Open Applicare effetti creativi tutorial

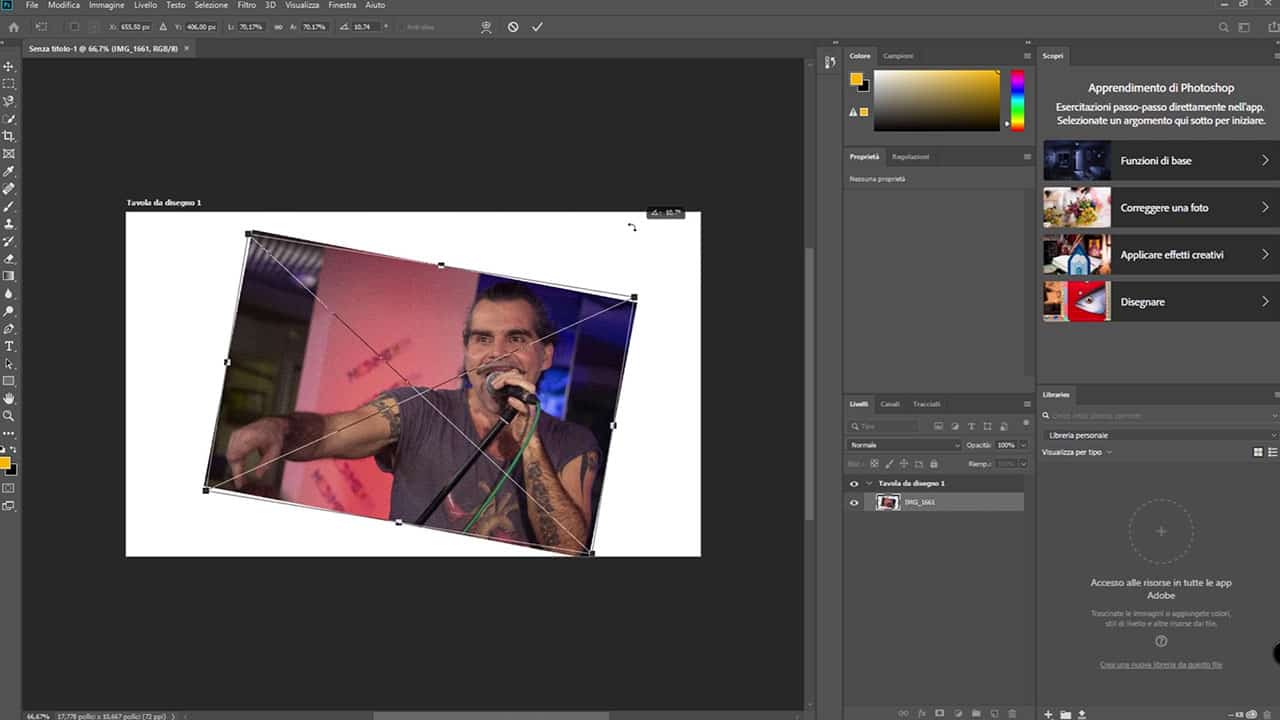click(1161, 255)
